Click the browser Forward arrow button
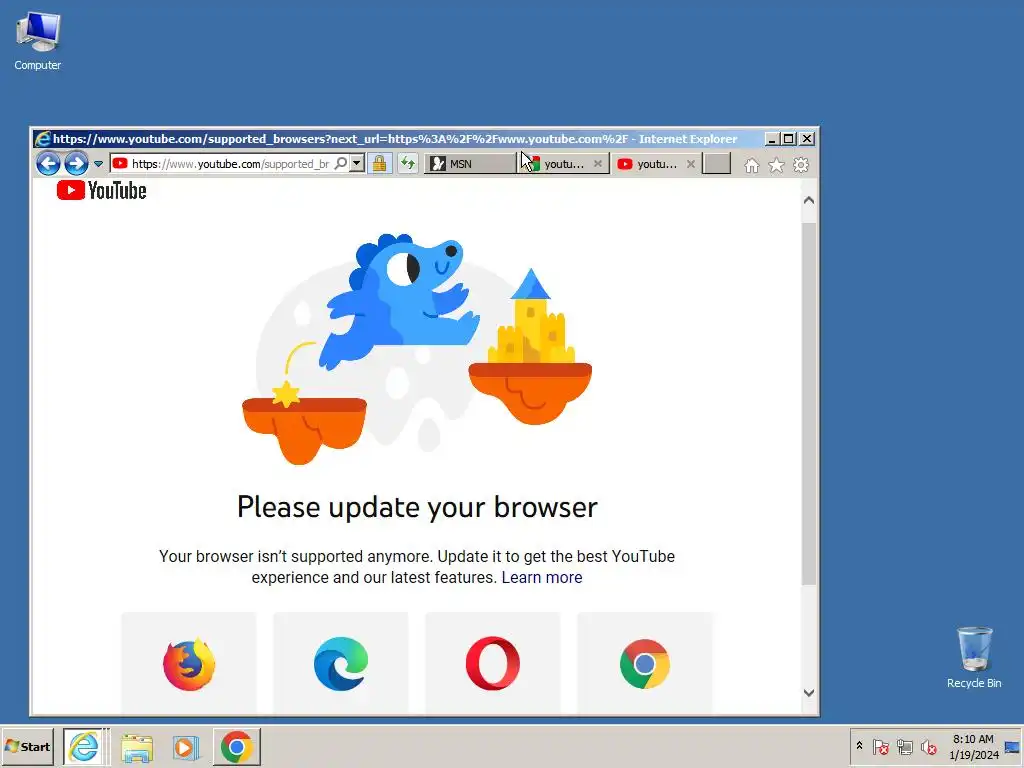Viewport: 1024px width, 768px height. pos(76,163)
